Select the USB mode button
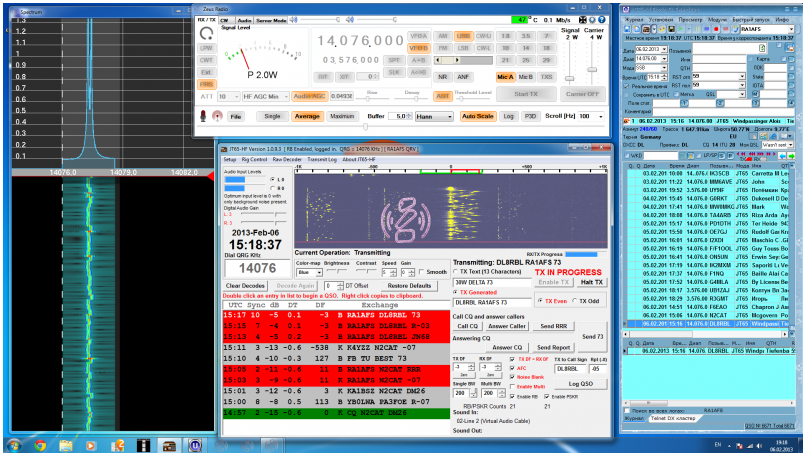807x457 pixels. coord(463,35)
